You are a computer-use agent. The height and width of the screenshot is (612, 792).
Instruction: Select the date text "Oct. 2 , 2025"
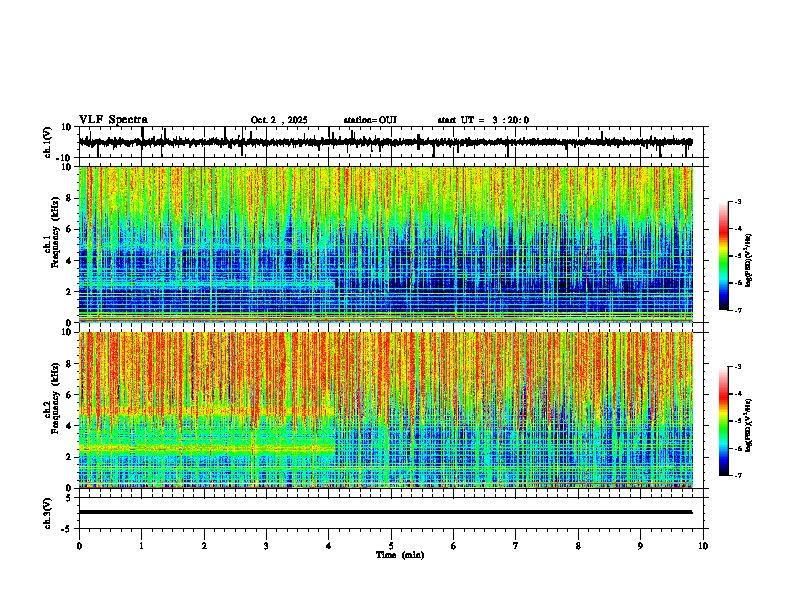(279, 120)
